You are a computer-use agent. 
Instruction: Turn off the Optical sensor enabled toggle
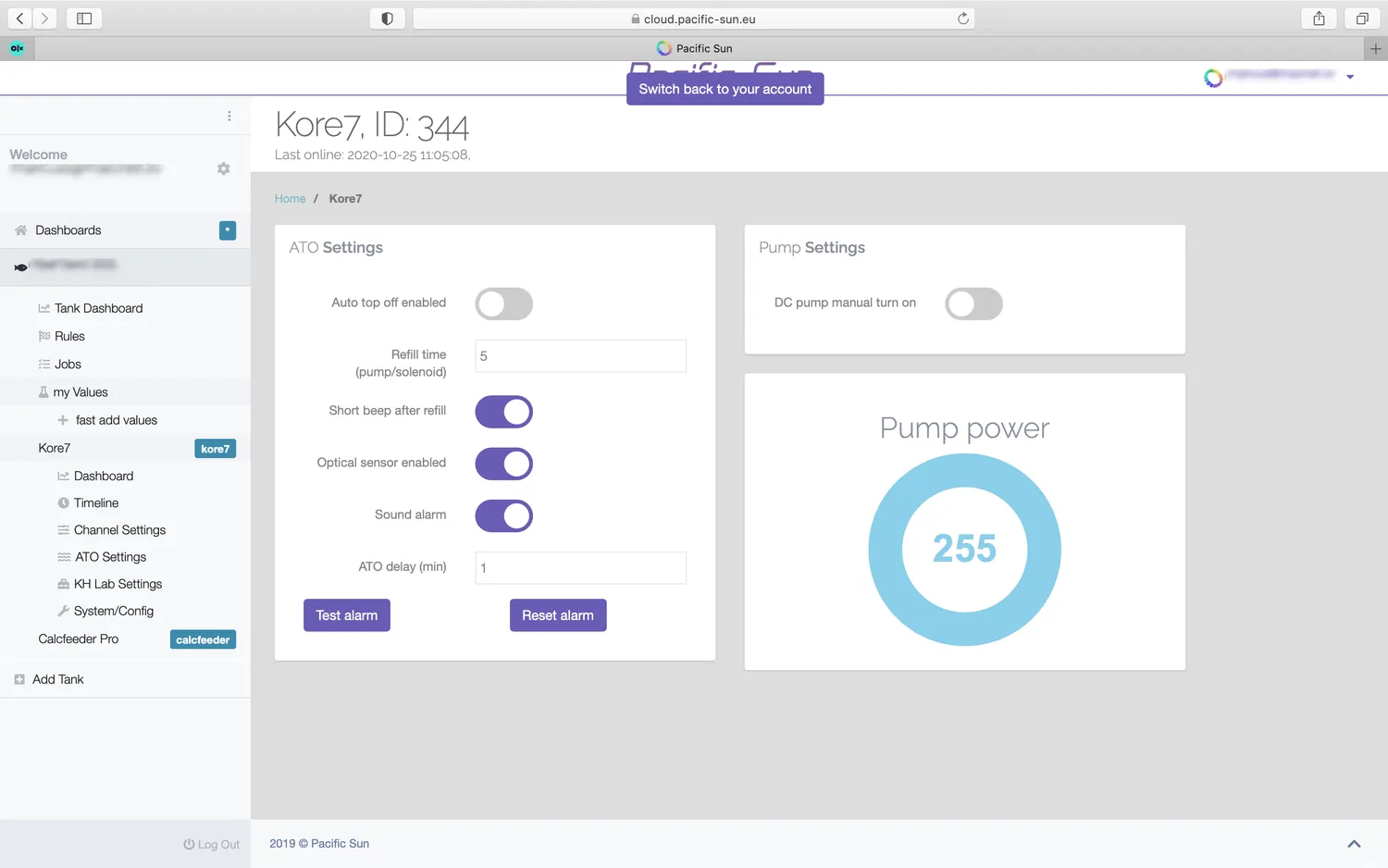504,464
